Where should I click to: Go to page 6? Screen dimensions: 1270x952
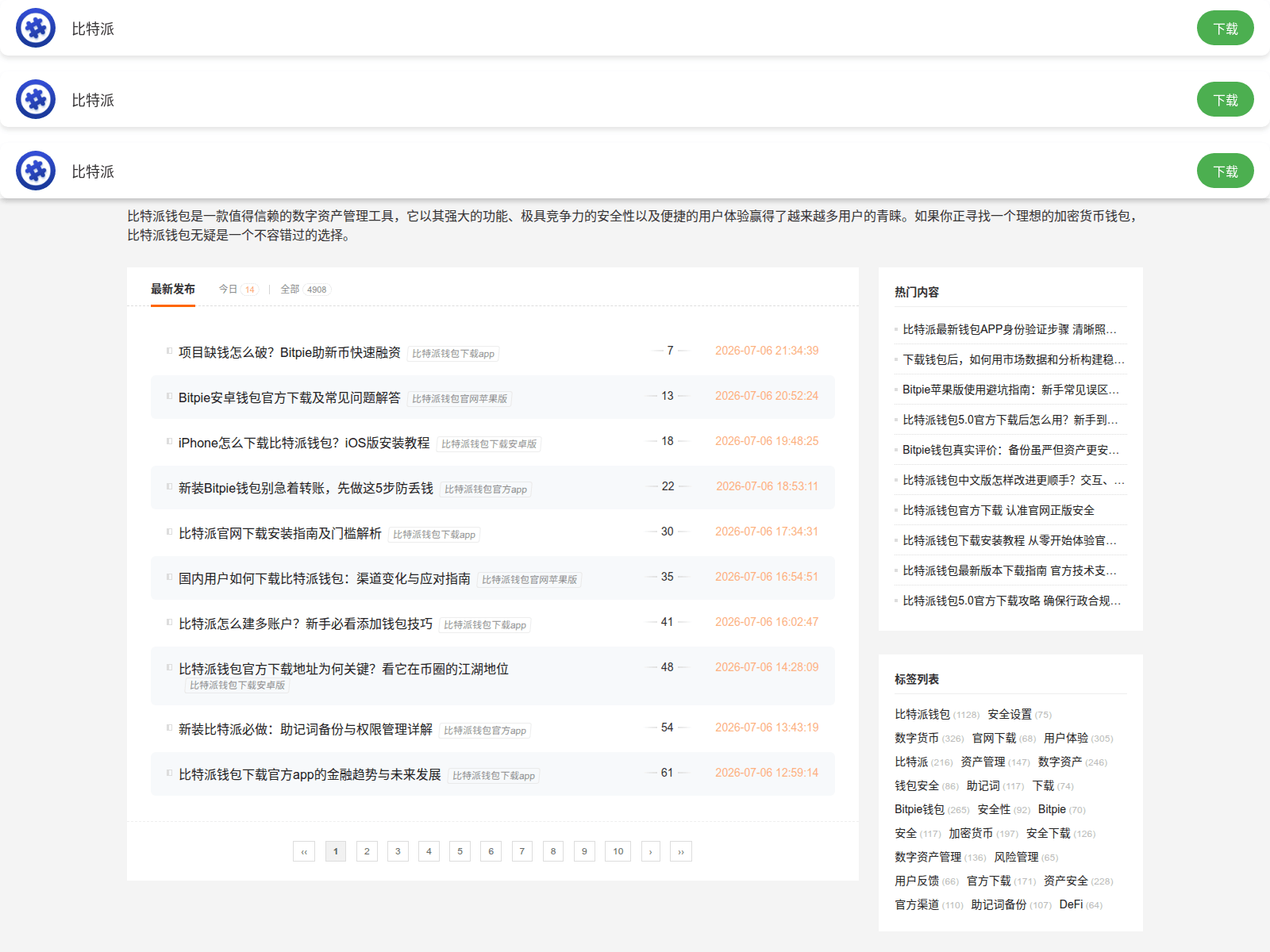(x=491, y=851)
